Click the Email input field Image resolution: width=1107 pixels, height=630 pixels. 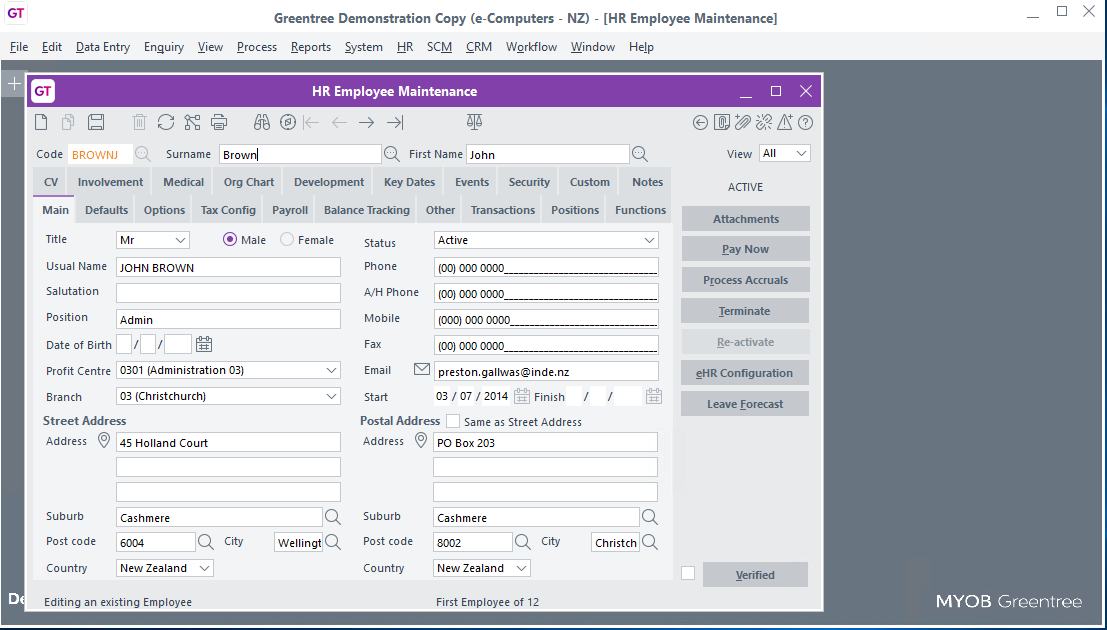pyautogui.click(x=546, y=371)
